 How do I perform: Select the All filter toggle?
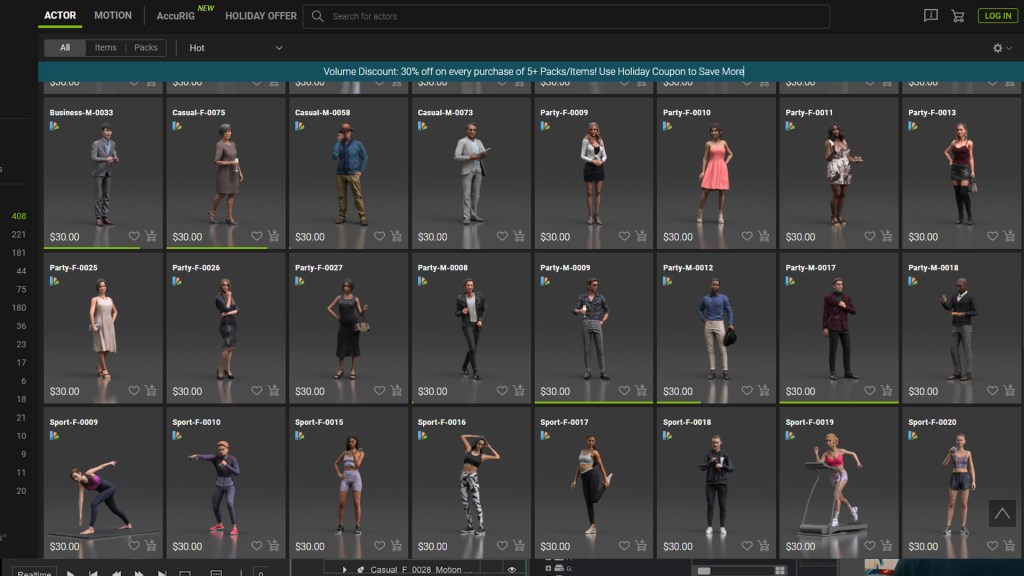(x=65, y=48)
